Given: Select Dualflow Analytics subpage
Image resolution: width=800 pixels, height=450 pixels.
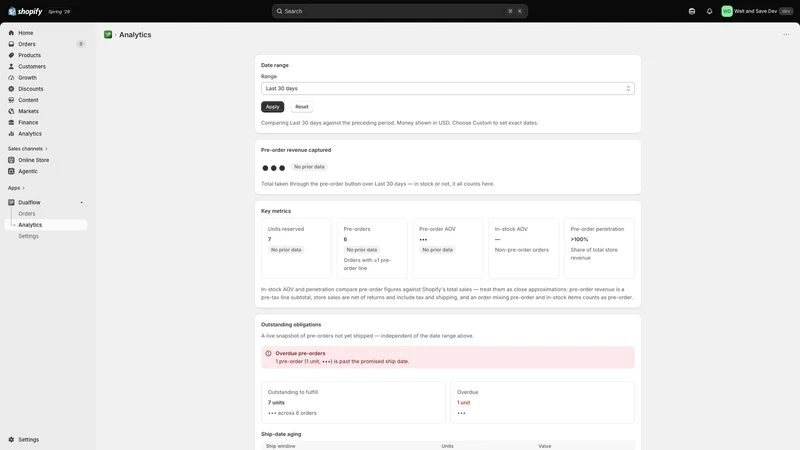Looking at the screenshot, I should click(x=45, y=225).
